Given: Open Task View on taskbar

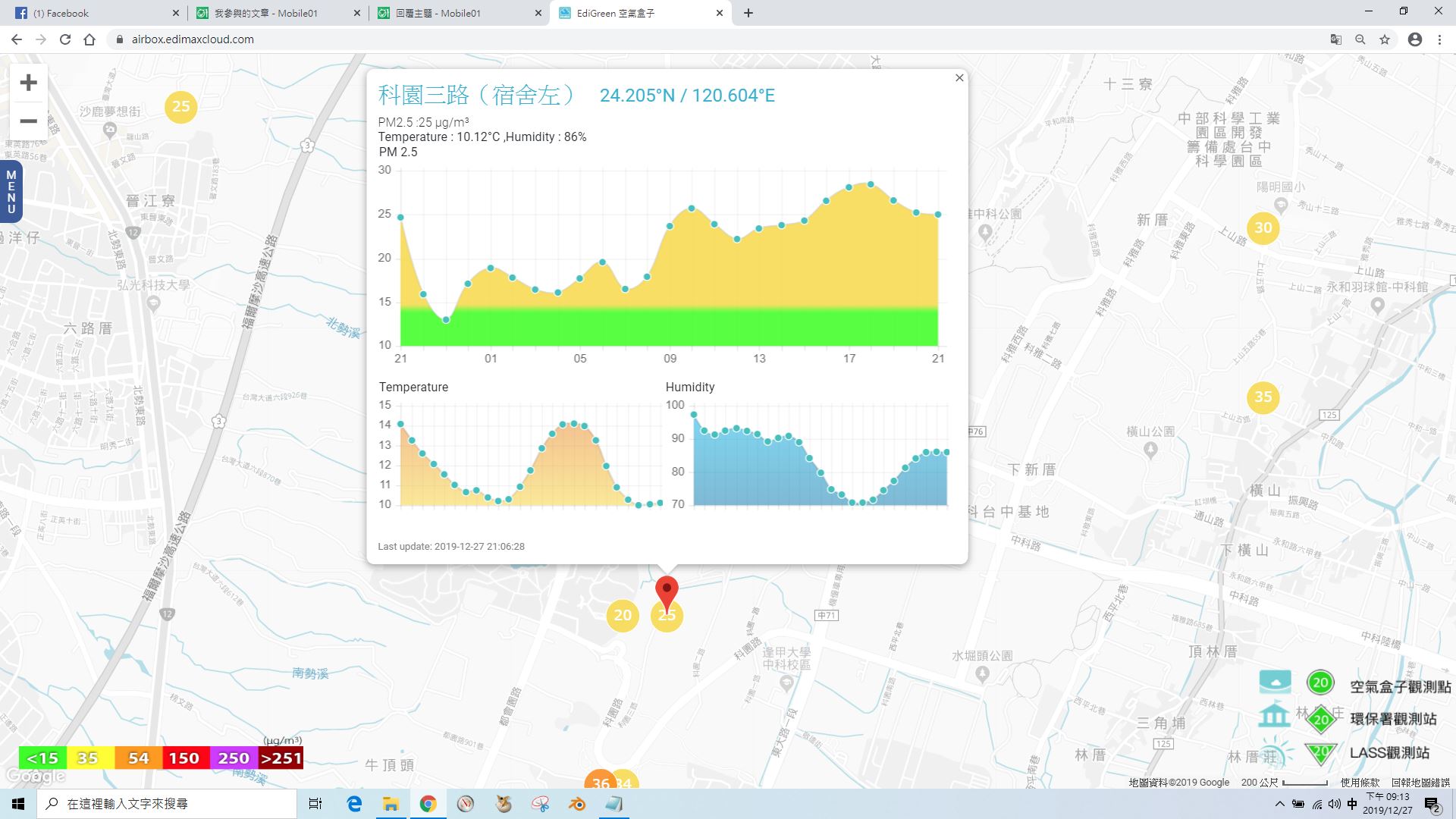Looking at the screenshot, I should point(315,804).
